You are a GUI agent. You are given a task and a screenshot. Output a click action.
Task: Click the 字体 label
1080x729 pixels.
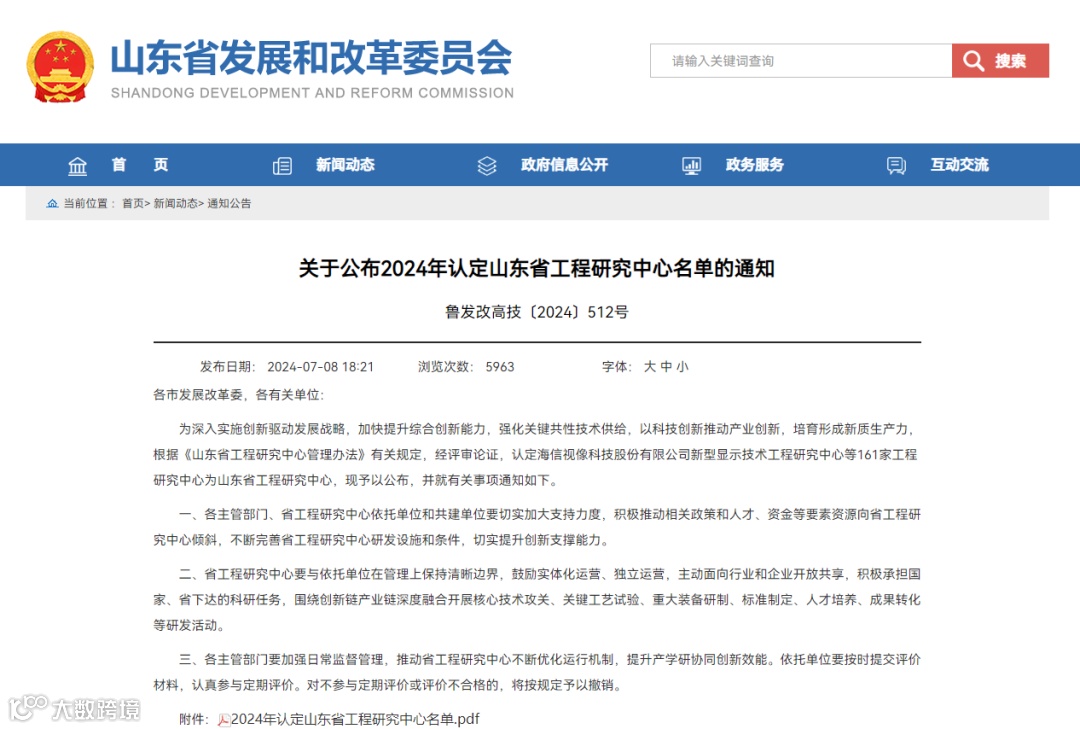point(616,367)
